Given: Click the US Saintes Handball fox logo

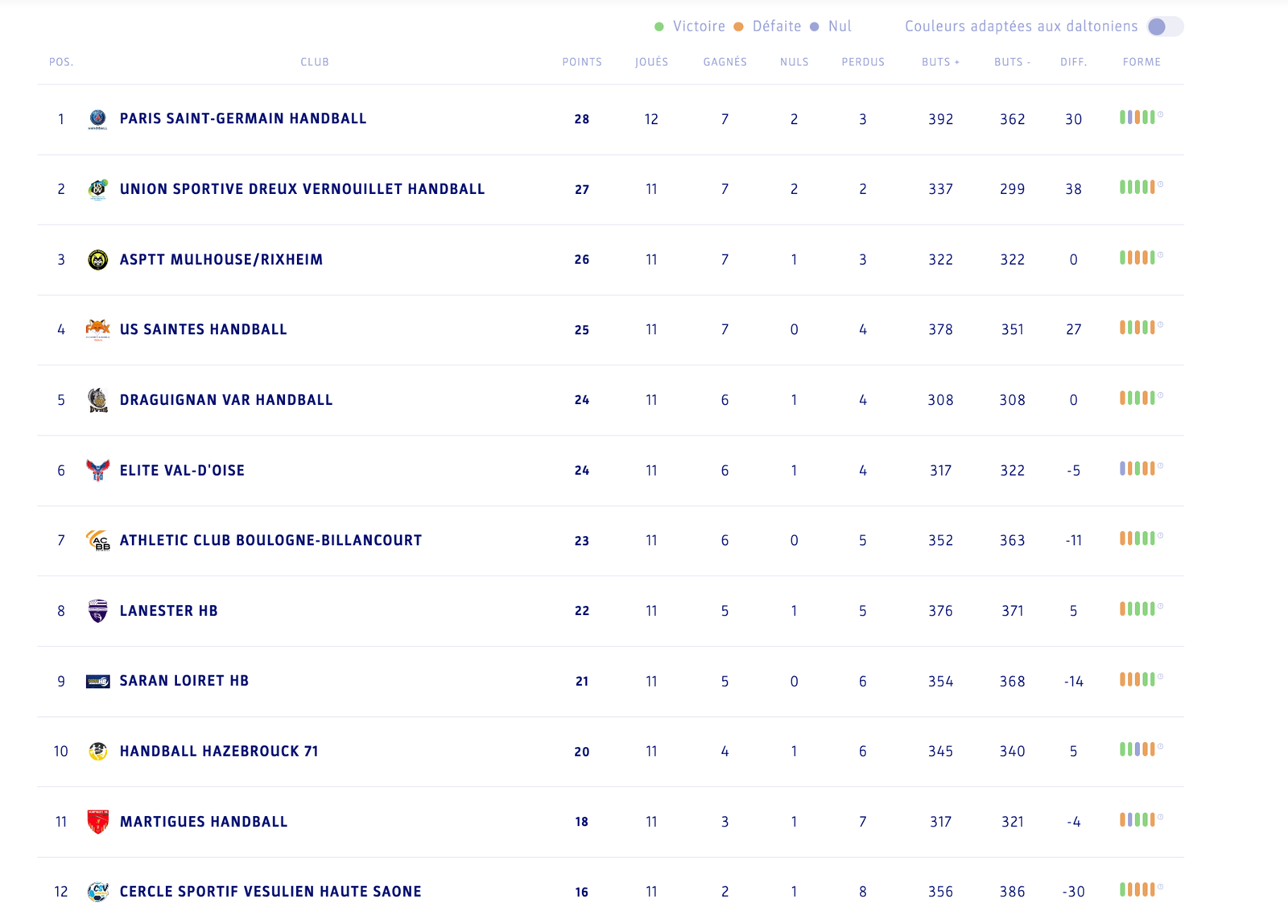Looking at the screenshot, I should [97, 329].
